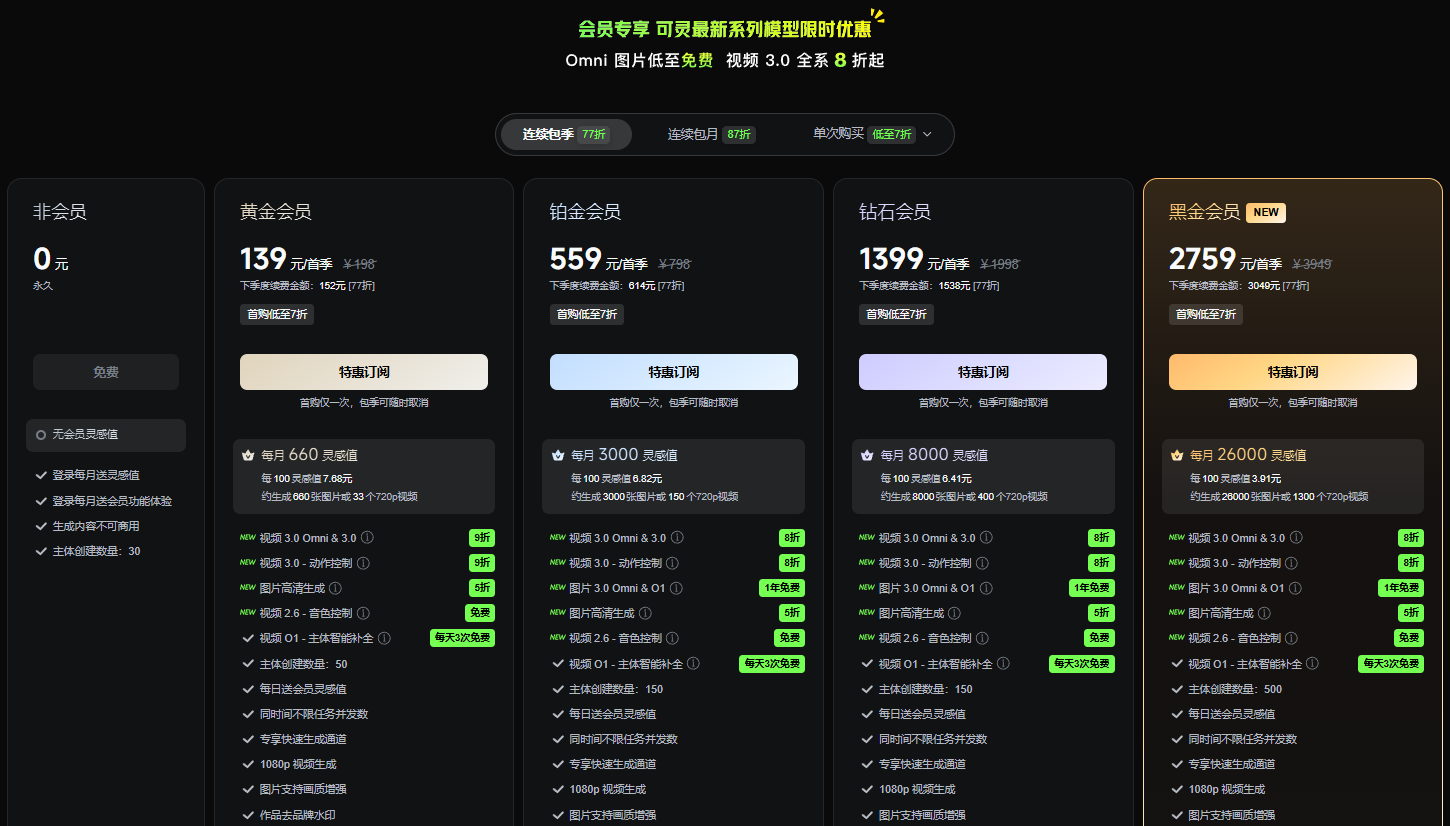Click the crown icon beside 每月 26000 灵感值
1450x826 pixels.
coord(1176,454)
